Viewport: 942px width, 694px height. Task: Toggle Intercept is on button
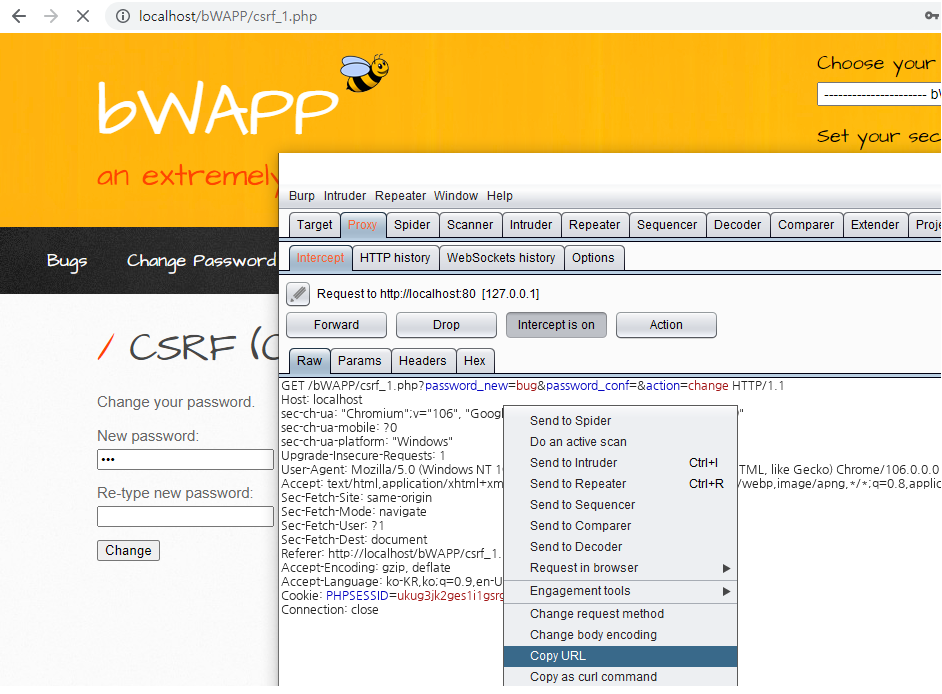[556, 325]
